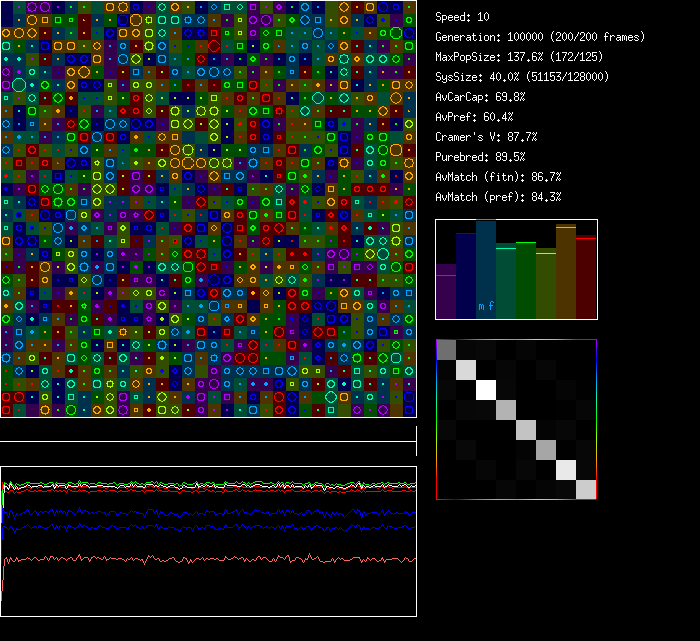Click the "m f" label in the bar chart
Image resolution: width=700 pixels, height=641 pixels.
point(486,306)
